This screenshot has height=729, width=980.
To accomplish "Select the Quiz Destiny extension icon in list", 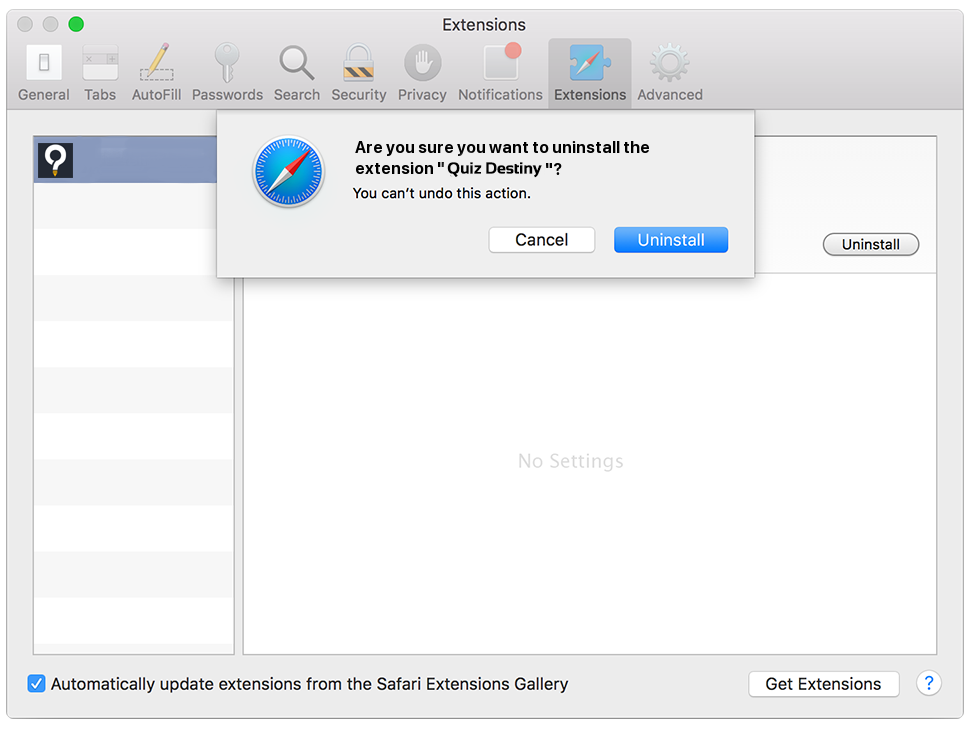I will 55,160.
